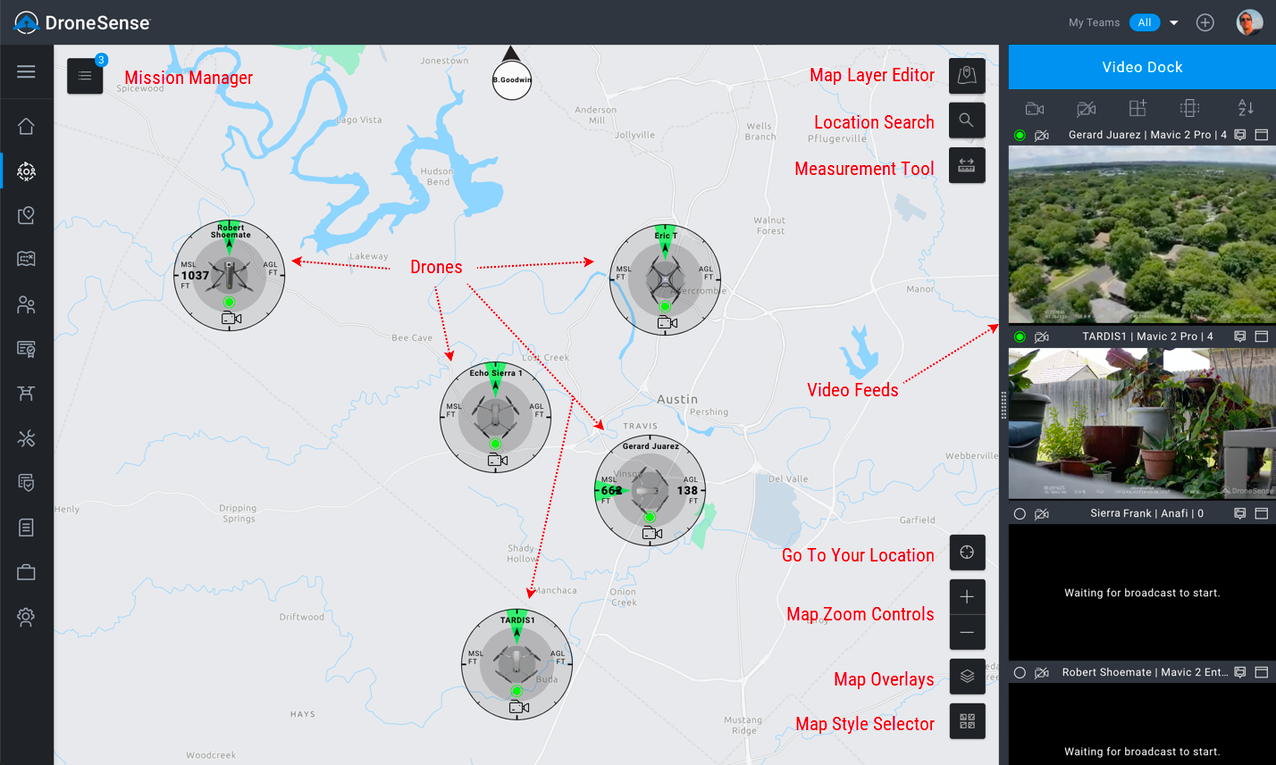Toggle green status circle on Gerard Juarez feed

[1020, 135]
